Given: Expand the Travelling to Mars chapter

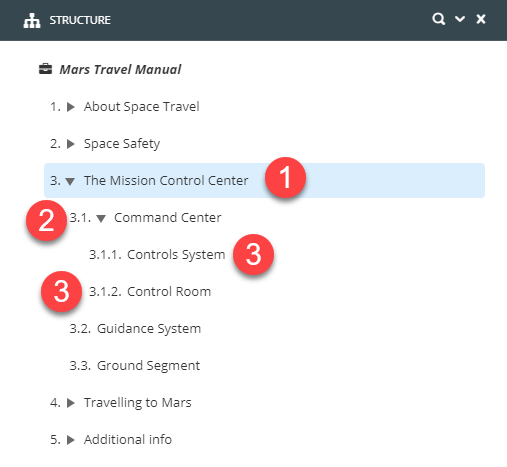Looking at the screenshot, I should (71, 403).
